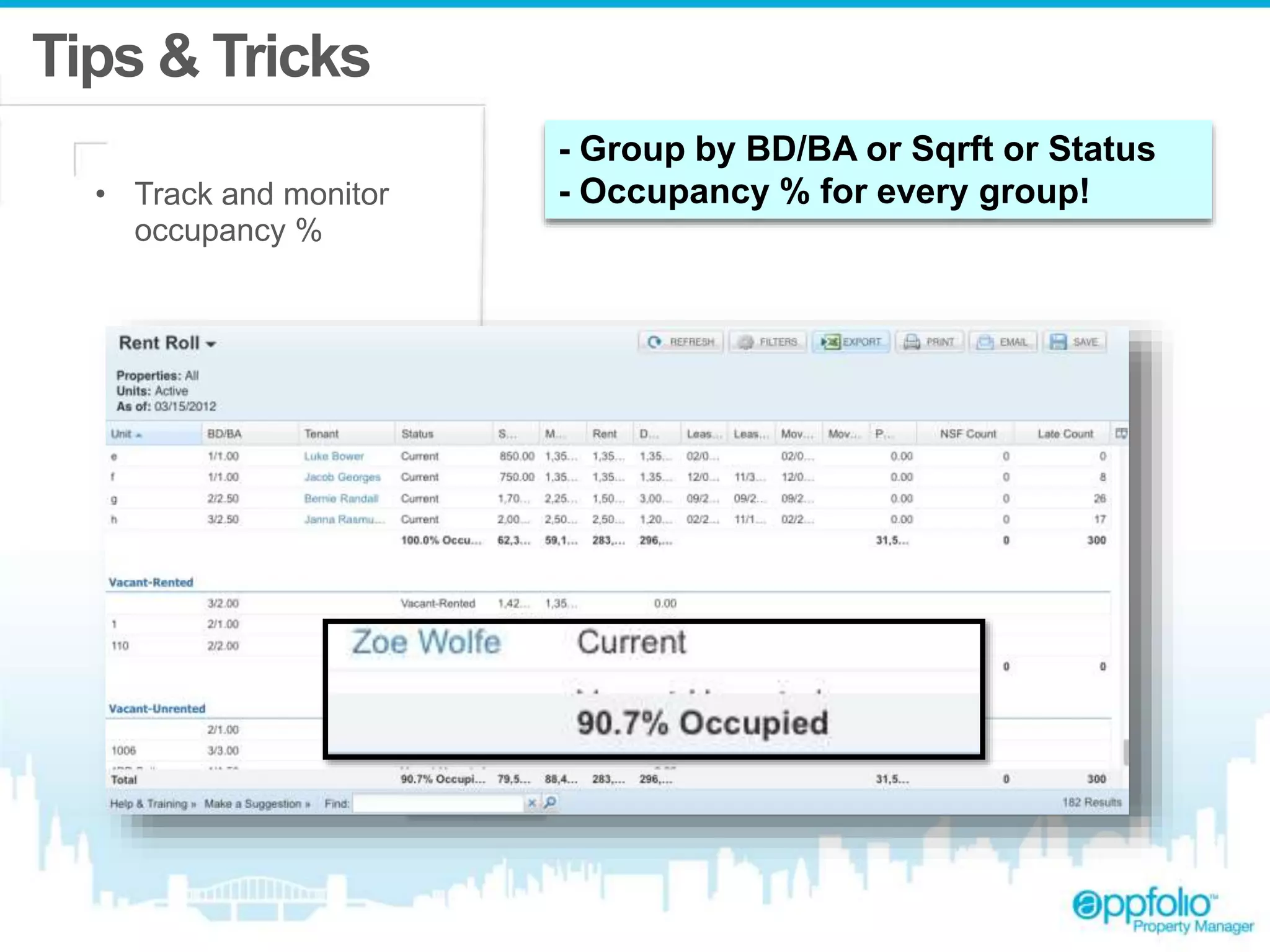This screenshot has width=1270, height=952.
Task: Select the Late Count 26 cell
Action: 1099,499
